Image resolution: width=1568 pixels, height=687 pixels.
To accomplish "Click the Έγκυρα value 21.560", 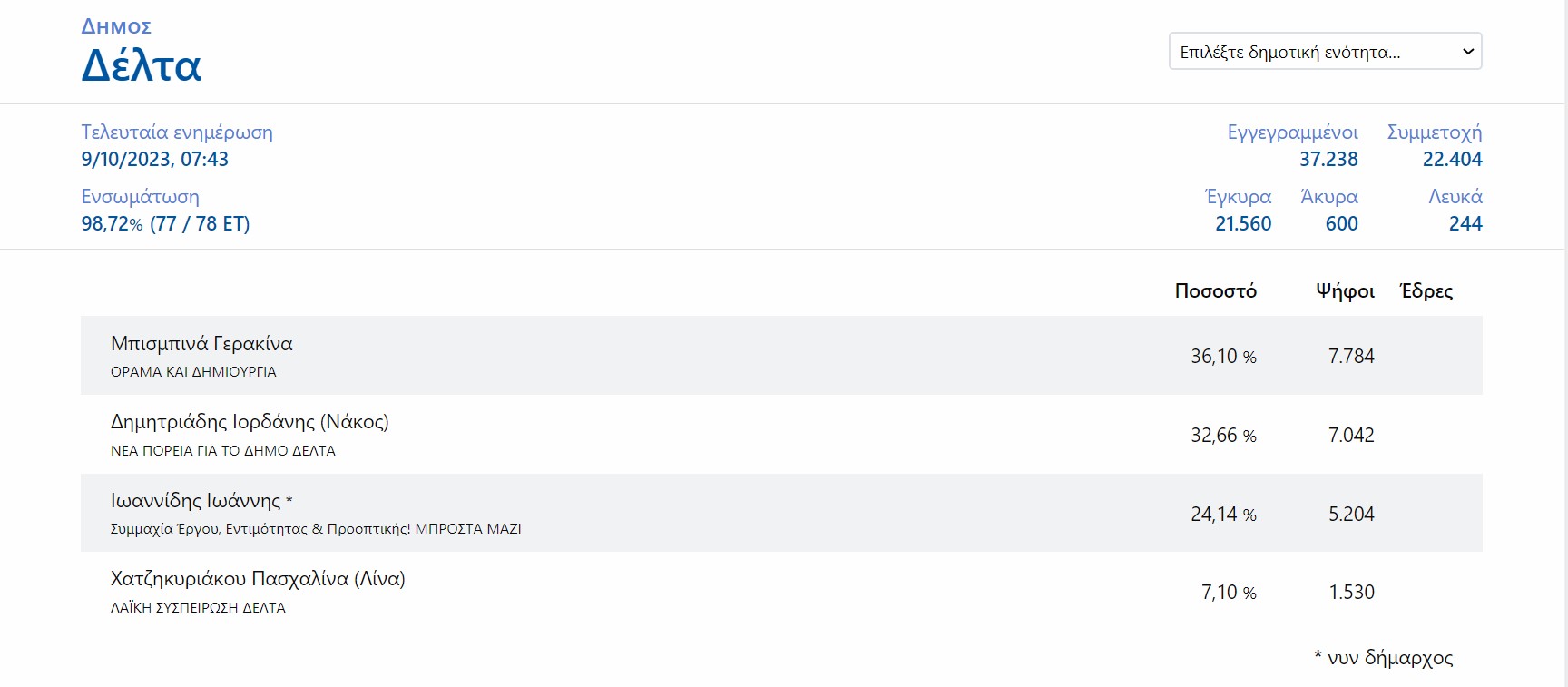I will coord(1243,224).
